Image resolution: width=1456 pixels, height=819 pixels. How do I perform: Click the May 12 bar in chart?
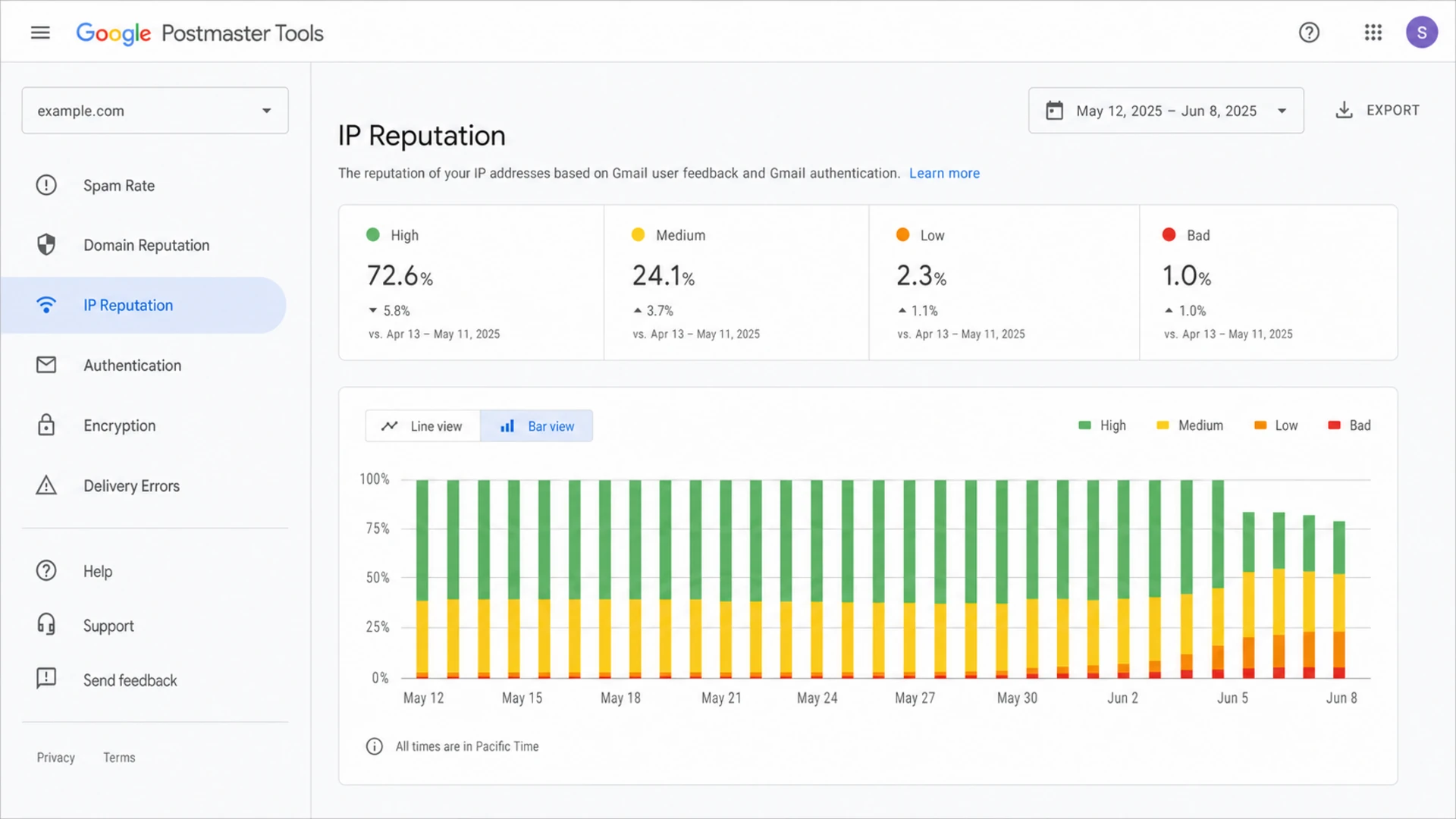[422, 579]
